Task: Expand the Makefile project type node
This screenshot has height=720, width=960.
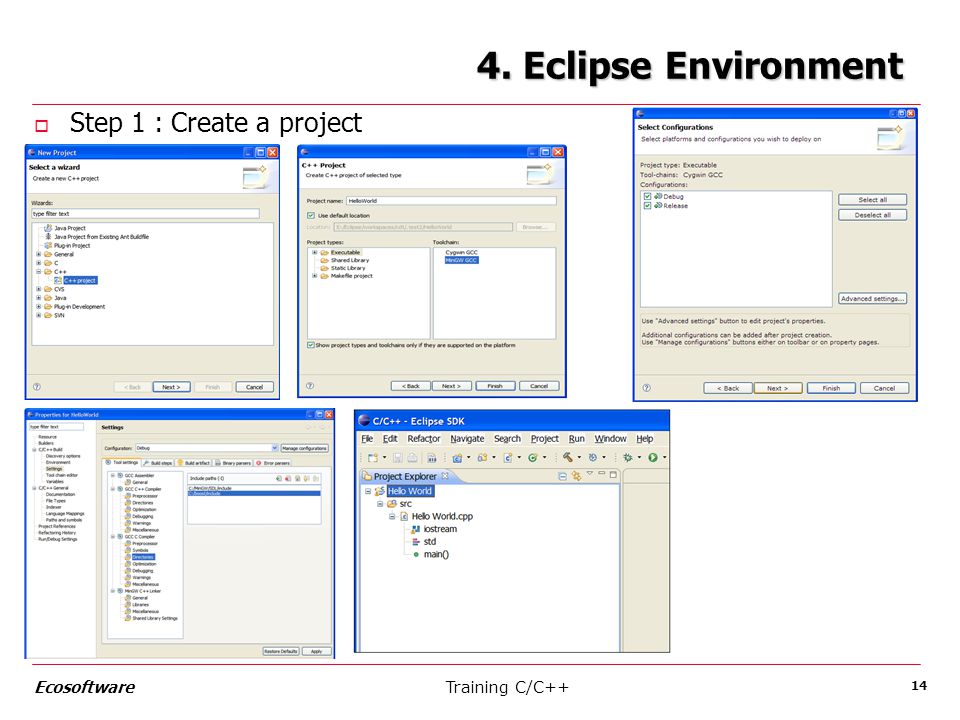Action: point(315,276)
